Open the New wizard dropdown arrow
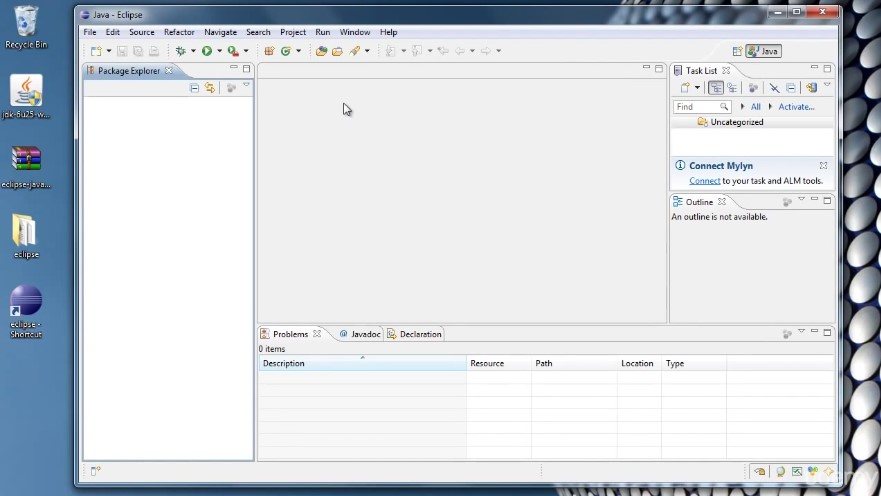This screenshot has width=881, height=496. click(108, 51)
